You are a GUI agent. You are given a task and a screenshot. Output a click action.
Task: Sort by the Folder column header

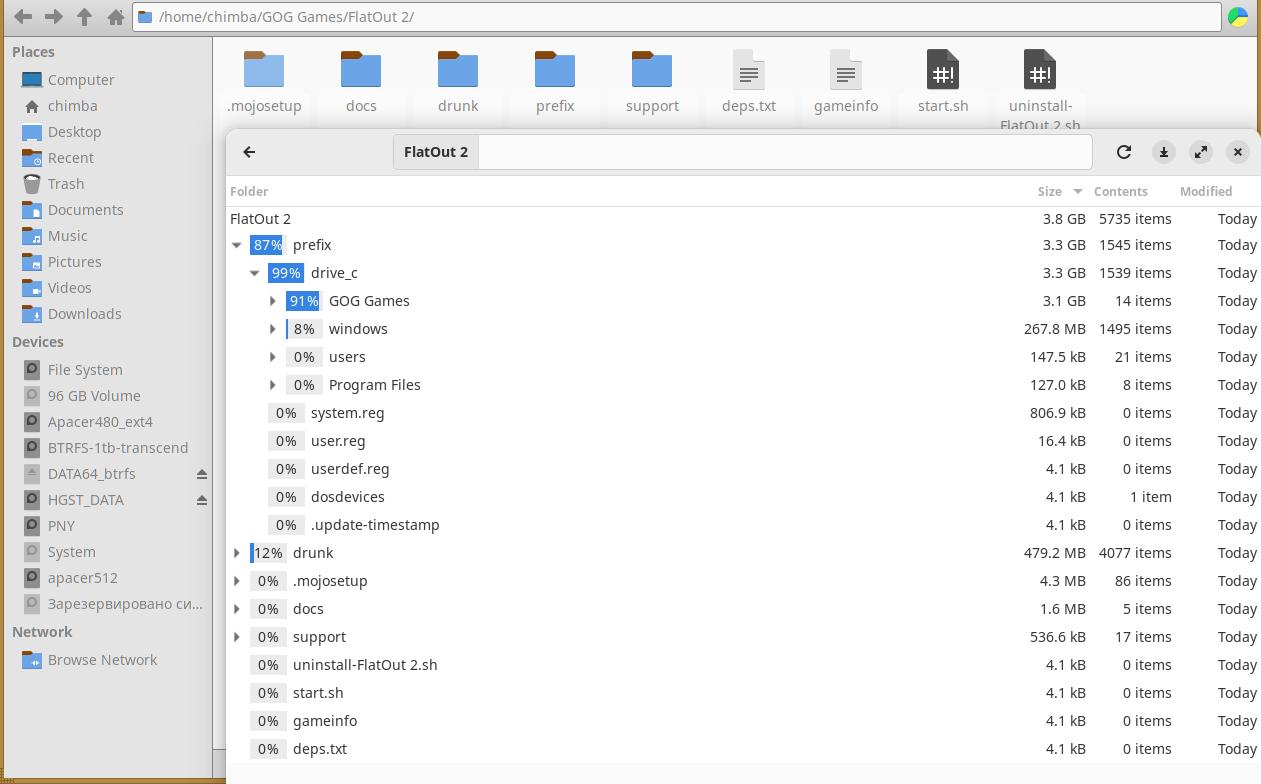click(x=249, y=191)
